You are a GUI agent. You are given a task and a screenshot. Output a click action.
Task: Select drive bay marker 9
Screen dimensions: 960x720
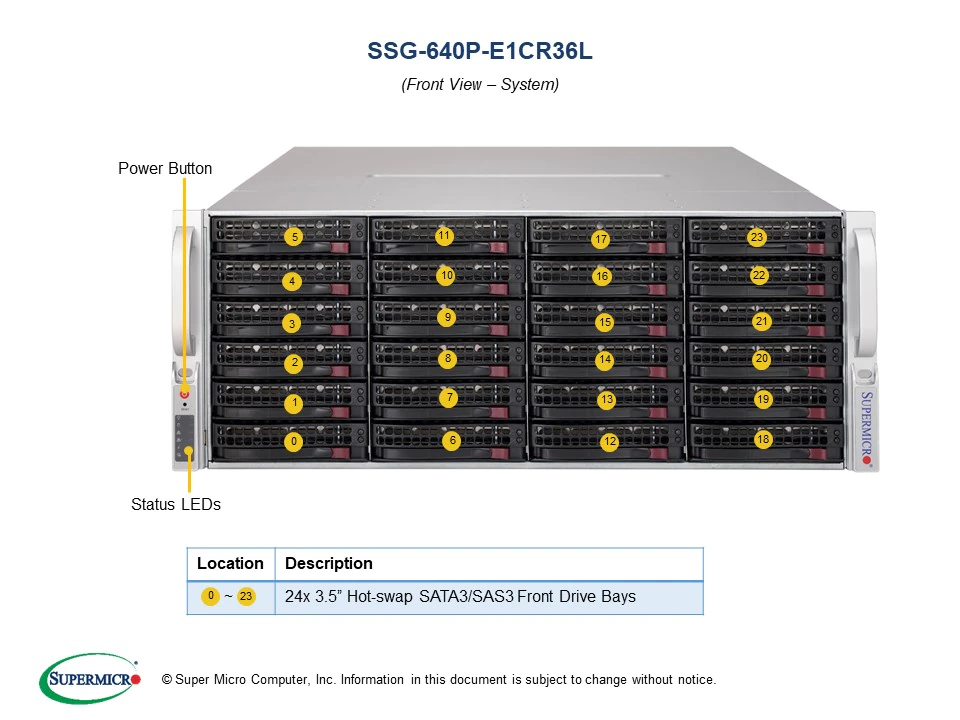point(447,317)
